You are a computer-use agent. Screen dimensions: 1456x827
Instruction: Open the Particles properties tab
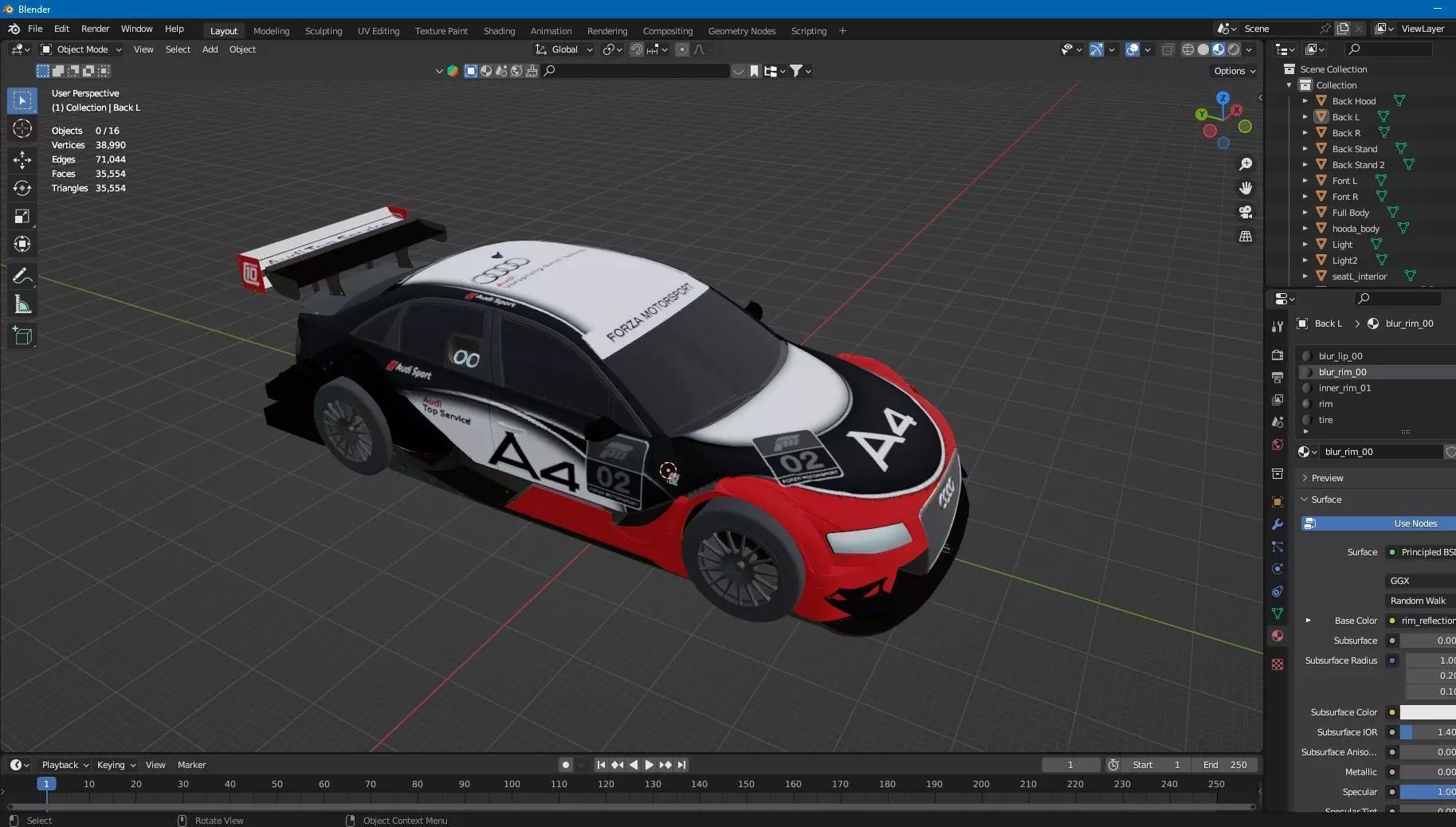(1277, 547)
